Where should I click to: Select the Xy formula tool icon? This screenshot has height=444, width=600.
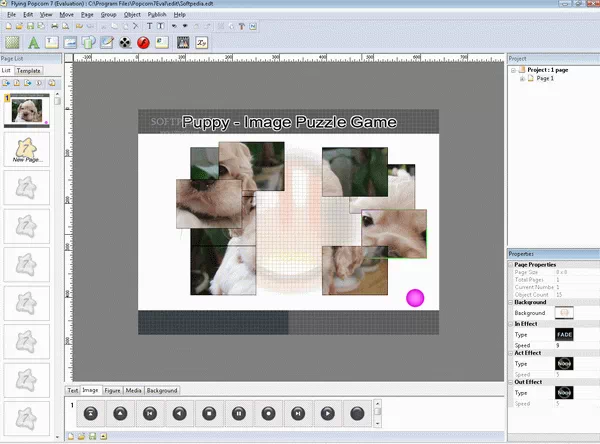coord(202,42)
